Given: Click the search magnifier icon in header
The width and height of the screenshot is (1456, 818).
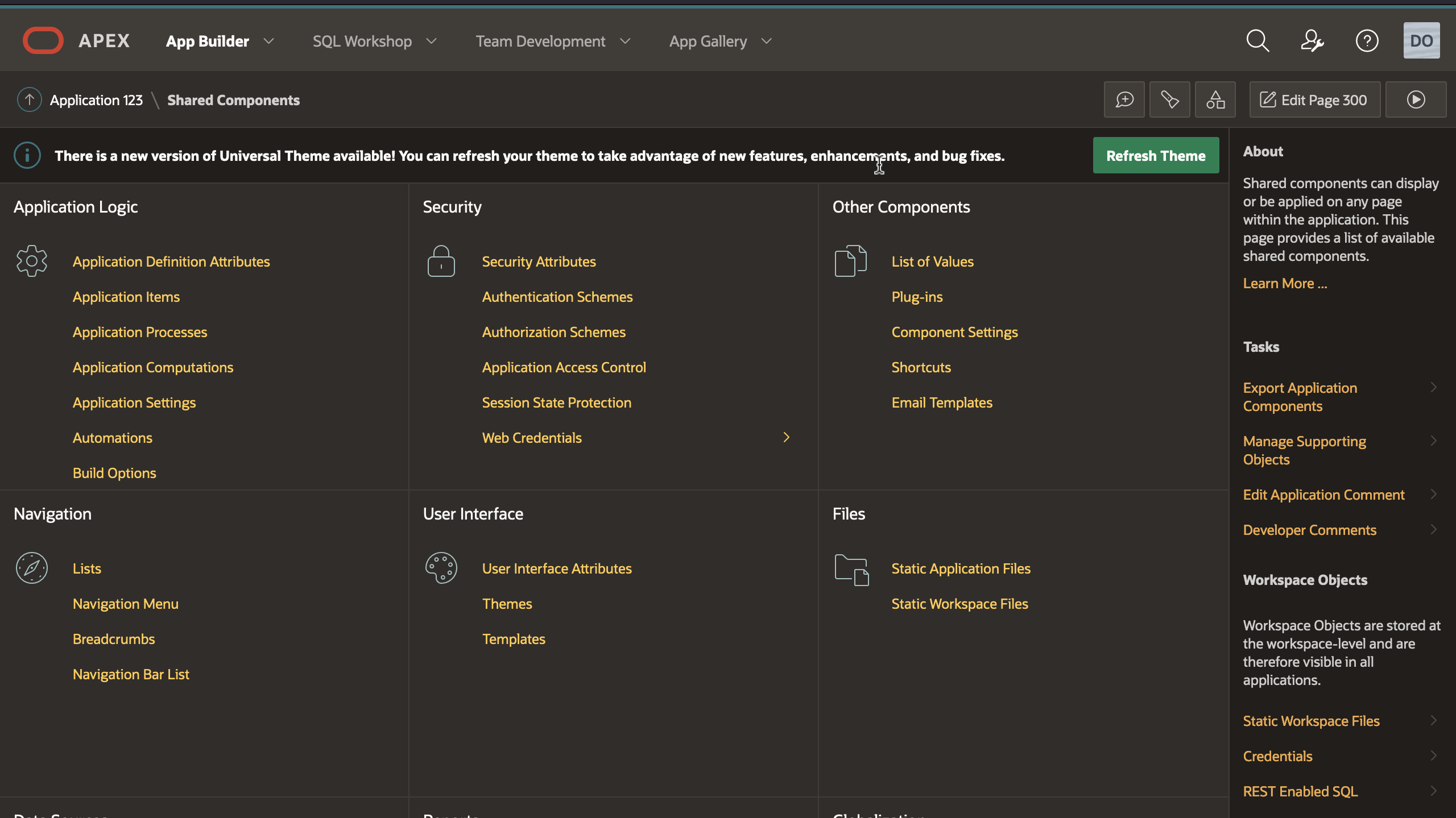Looking at the screenshot, I should [x=1258, y=41].
